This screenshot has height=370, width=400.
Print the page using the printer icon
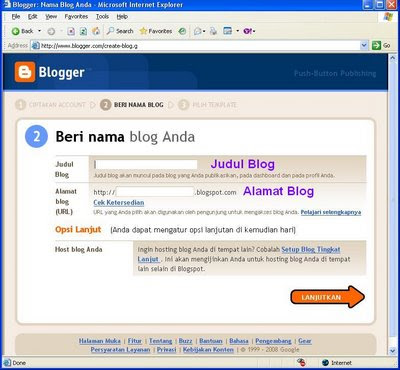[x=213, y=31]
